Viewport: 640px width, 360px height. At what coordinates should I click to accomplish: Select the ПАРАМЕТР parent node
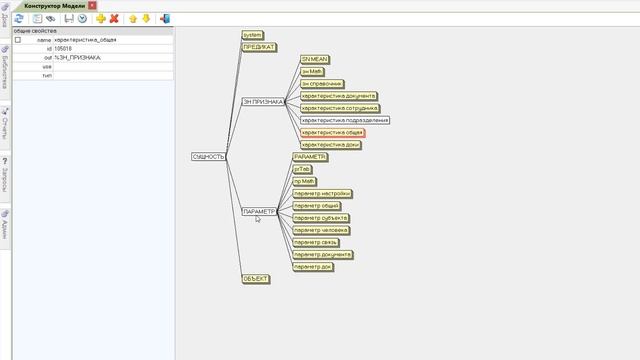pos(259,211)
